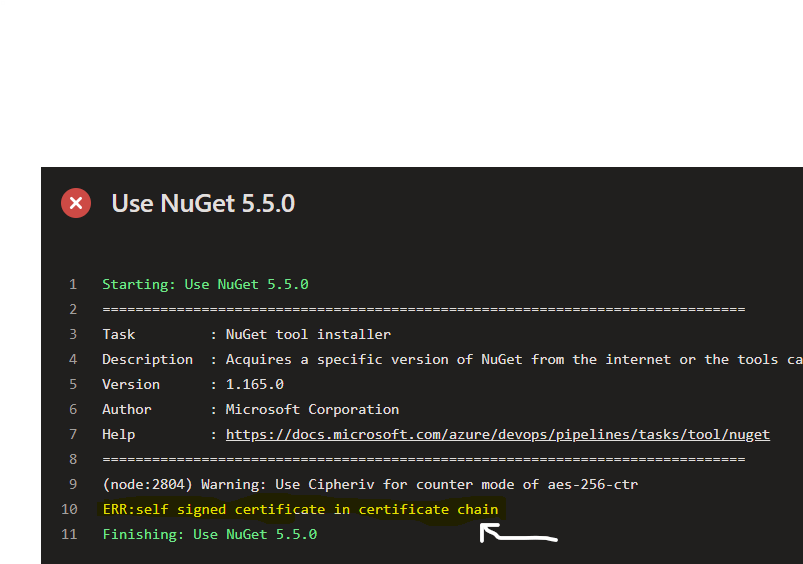Image resolution: width=803 pixels, height=564 pixels.
Task: Select the 'ERR:self signed certificate' error line
Action: click(x=301, y=509)
